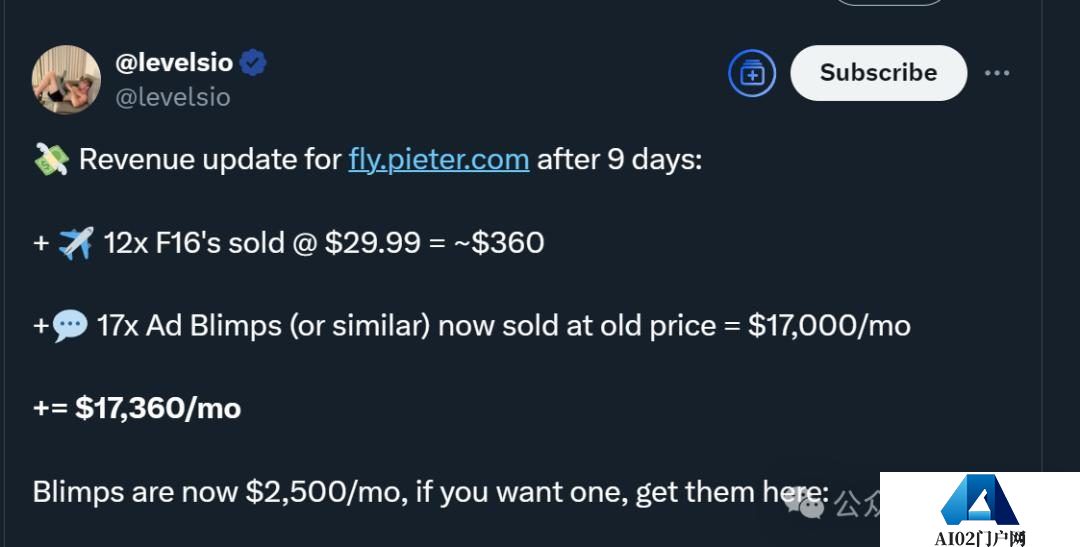Screen dimensions: 1080x547
Task: Click the money-with-wings emoji
Action: (51, 160)
